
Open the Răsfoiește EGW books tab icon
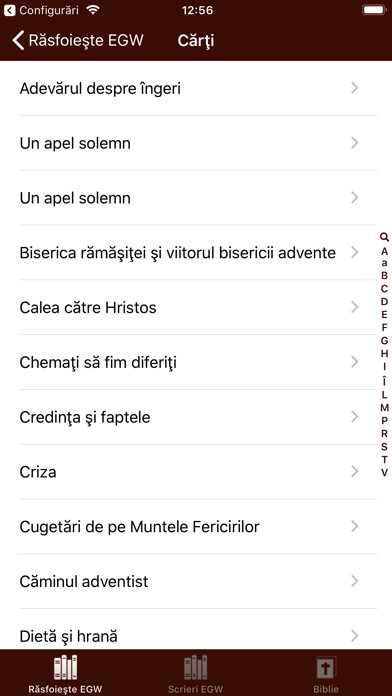pyautogui.click(x=65, y=667)
